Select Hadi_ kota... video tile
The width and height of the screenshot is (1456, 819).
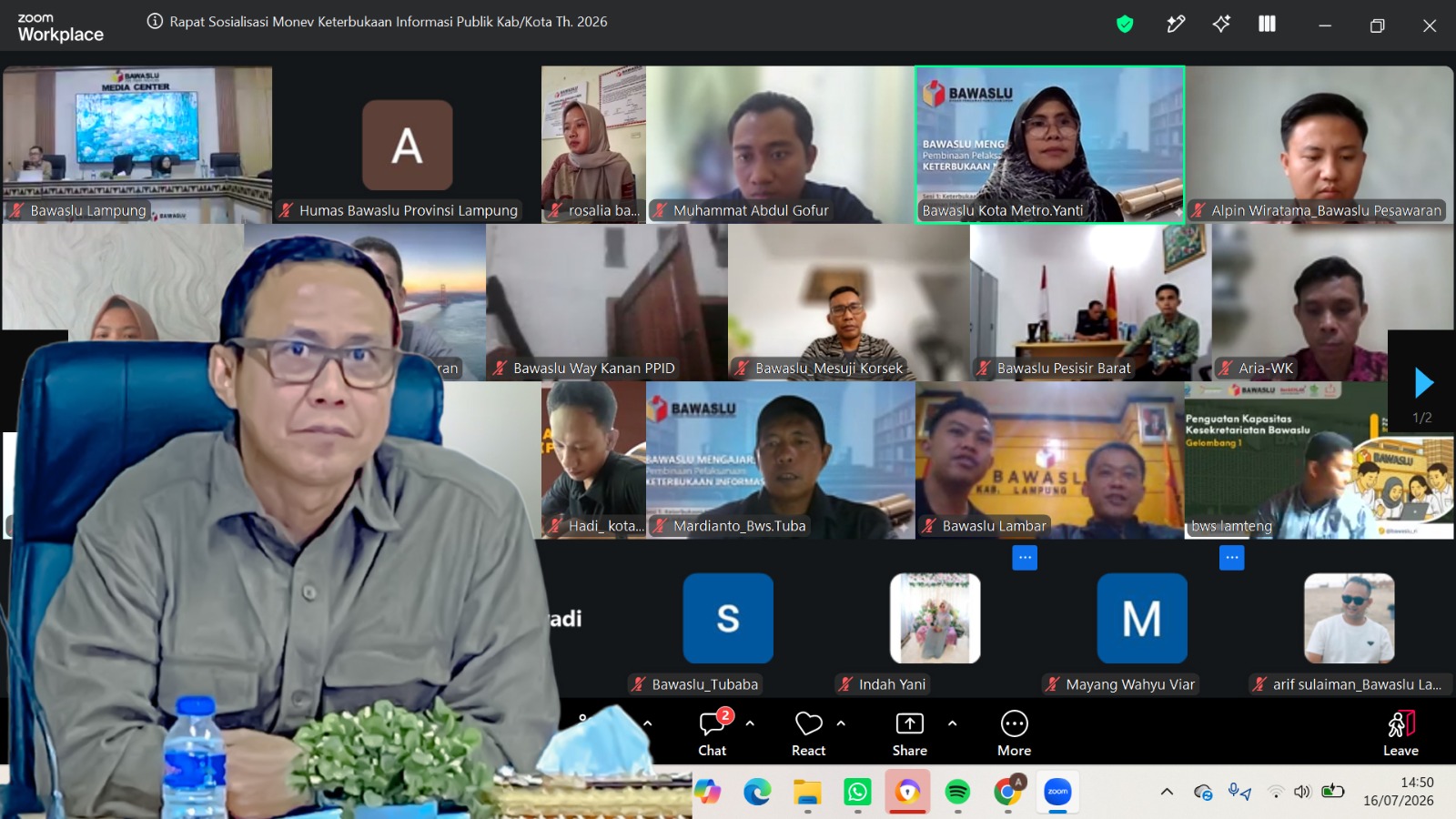pyautogui.click(x=593, y=460)
